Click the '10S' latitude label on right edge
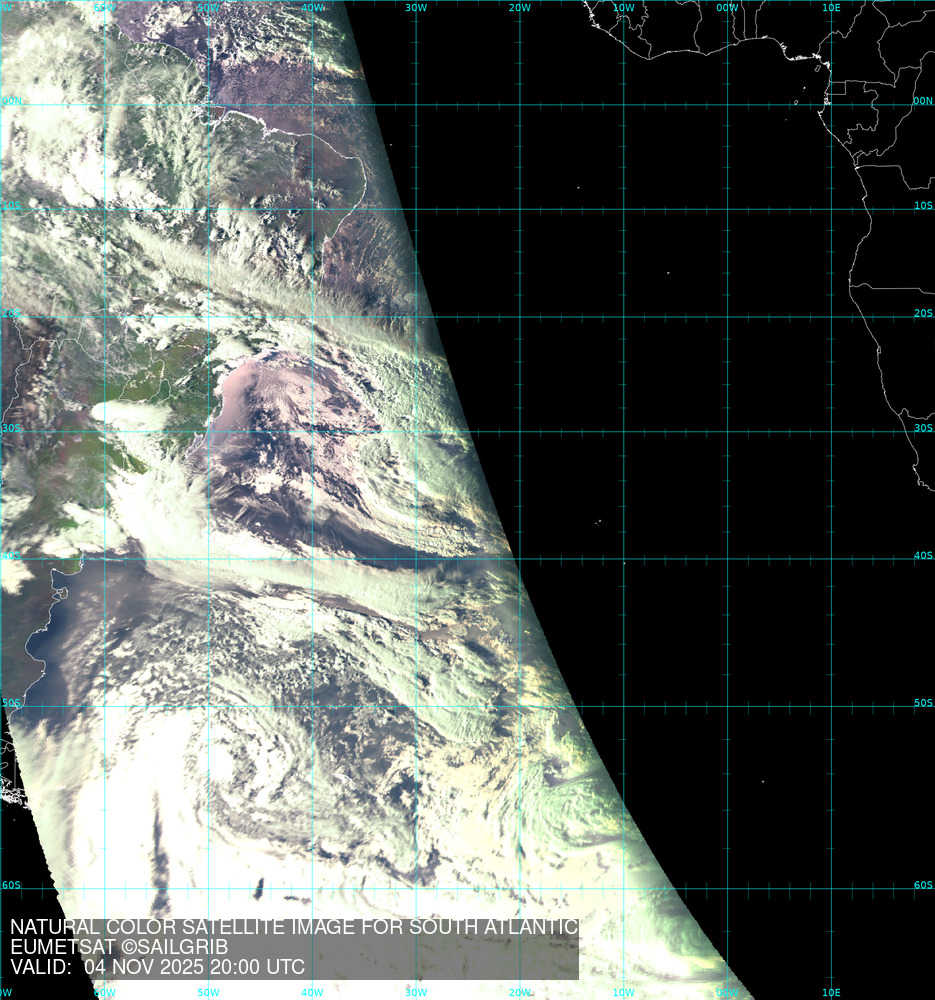 tap(922, 206)
